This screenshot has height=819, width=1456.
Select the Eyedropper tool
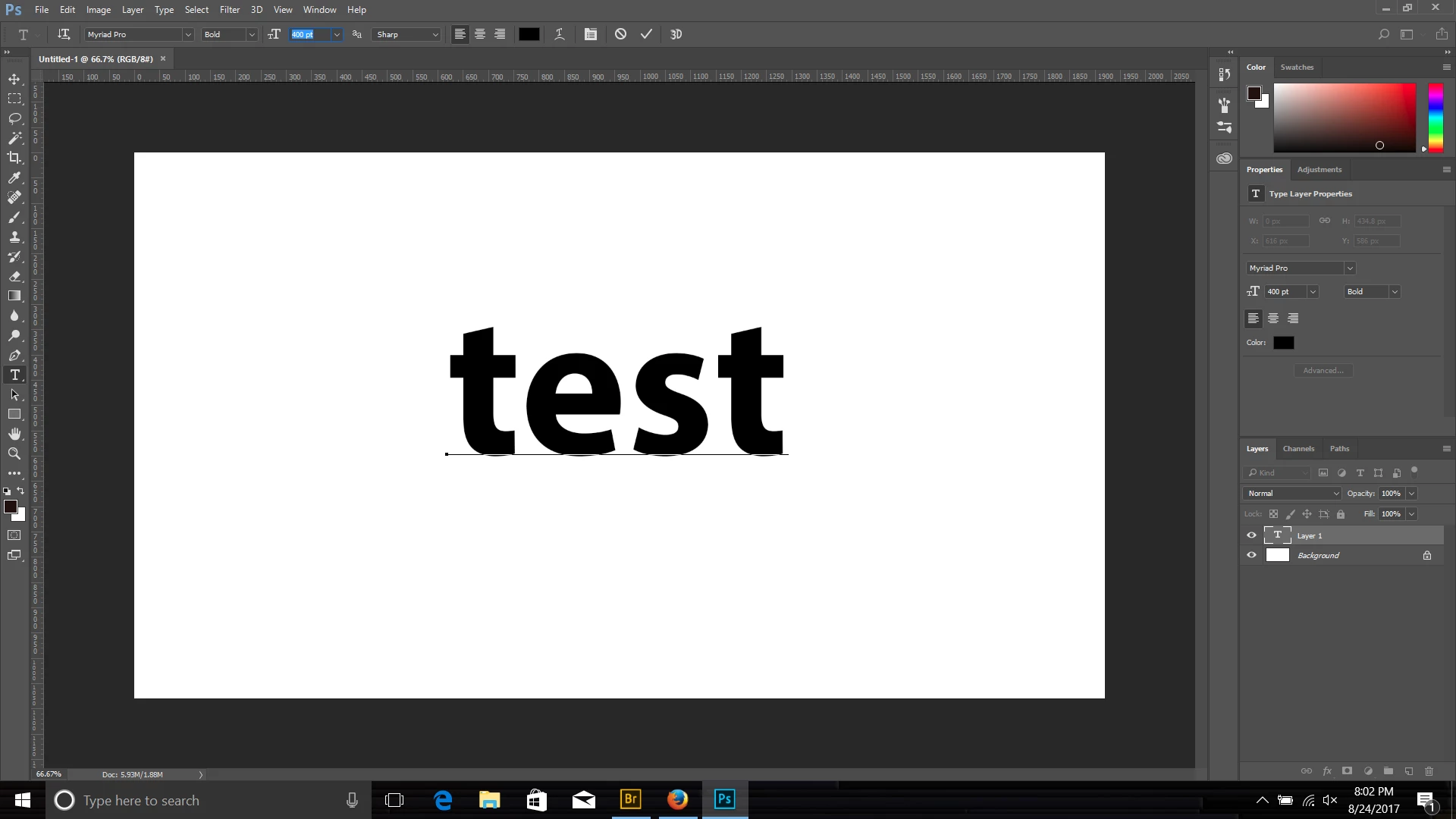click(x=14, y=177)
